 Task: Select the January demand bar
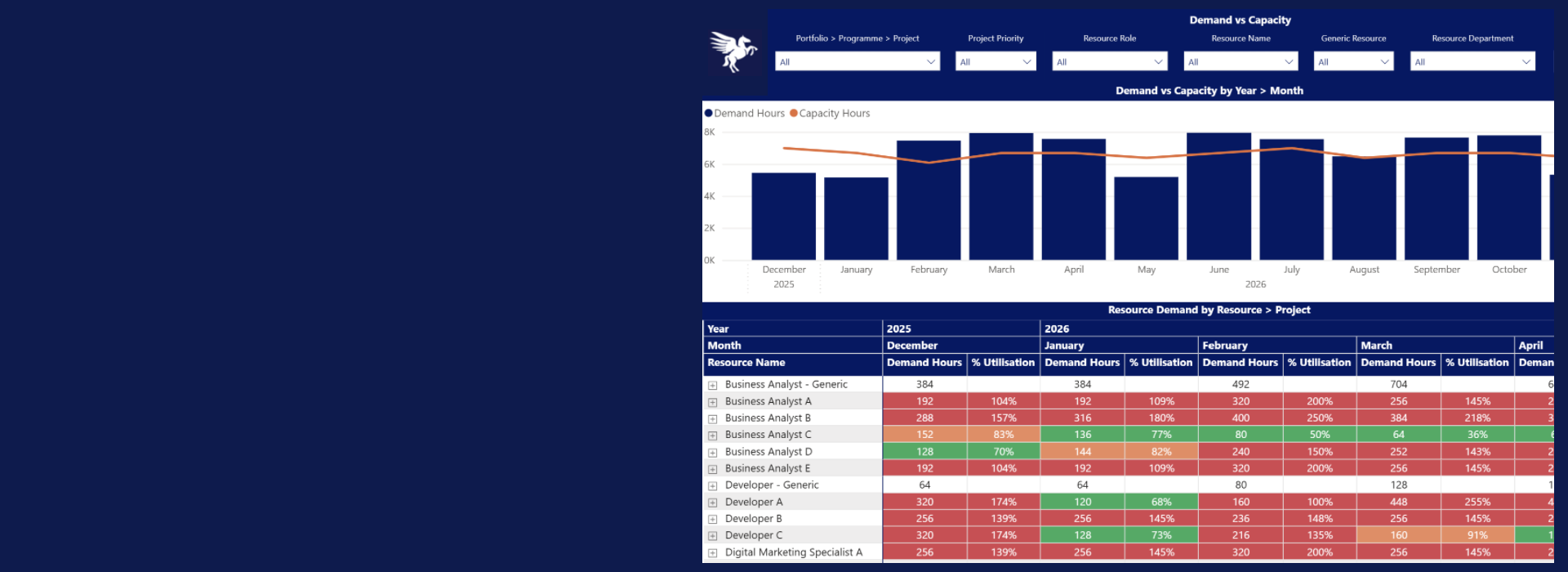pos(856,219)
